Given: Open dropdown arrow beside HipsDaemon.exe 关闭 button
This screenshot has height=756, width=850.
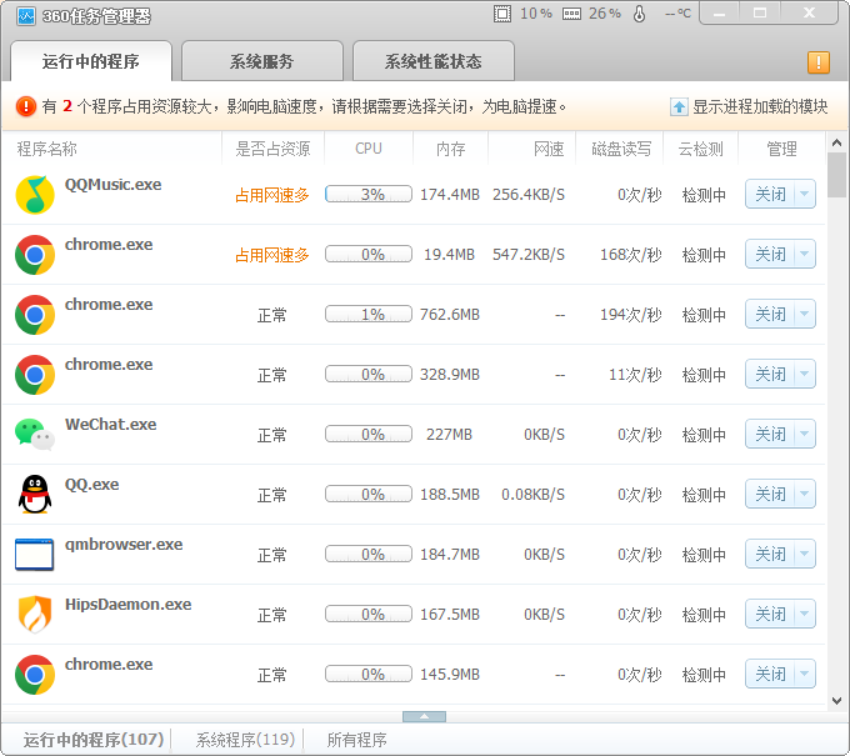Looking at the screenshot, I should pos(805,615).
